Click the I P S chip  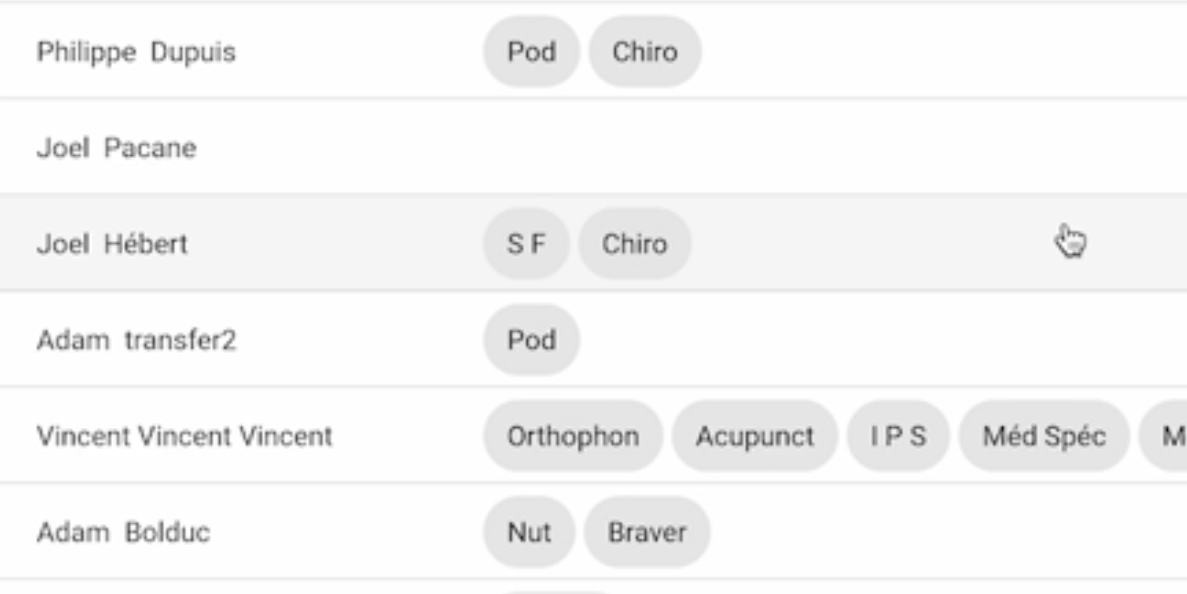click(x=898, y=436)
